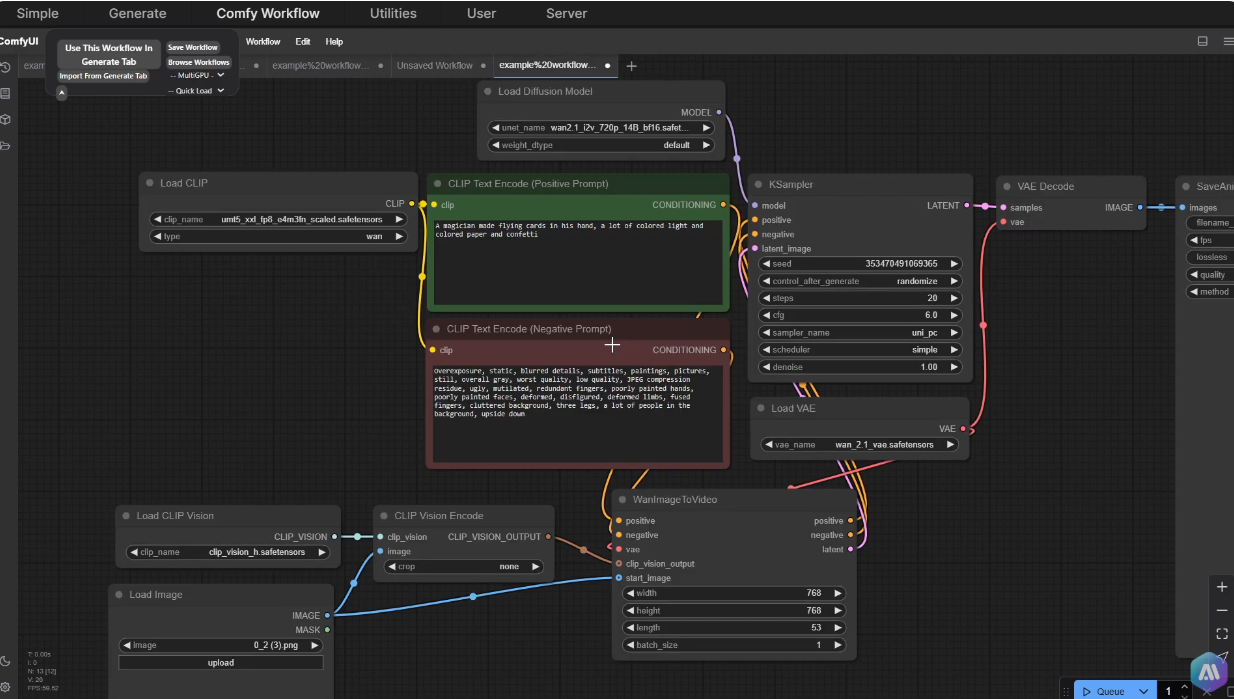The height and width of the screenshot is (699, 1234).
Task: Increase the width arrow in WanImageToVideo
Action: [x=838, y=593]
